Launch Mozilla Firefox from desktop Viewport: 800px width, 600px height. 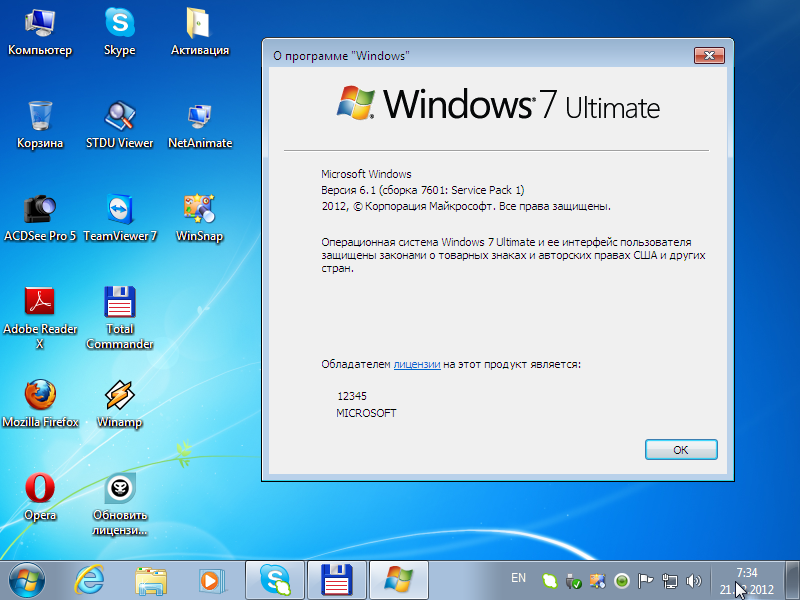[x=40, y=403]
